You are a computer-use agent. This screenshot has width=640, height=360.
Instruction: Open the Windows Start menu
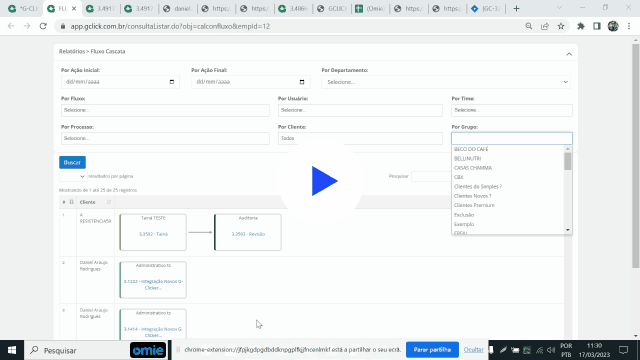point(12,350)
